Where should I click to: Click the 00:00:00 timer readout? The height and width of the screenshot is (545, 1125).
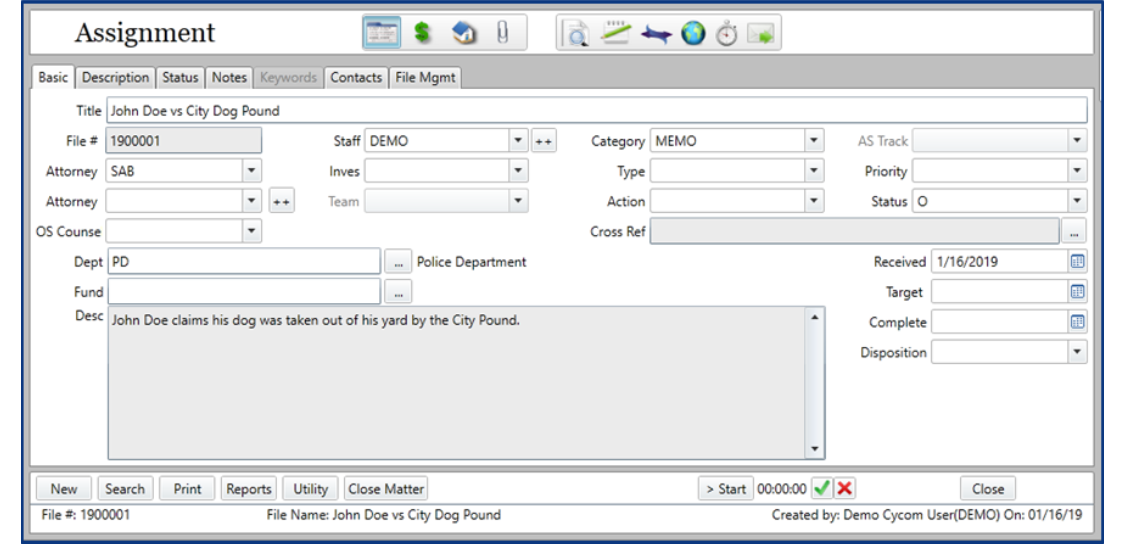(782, 489)
